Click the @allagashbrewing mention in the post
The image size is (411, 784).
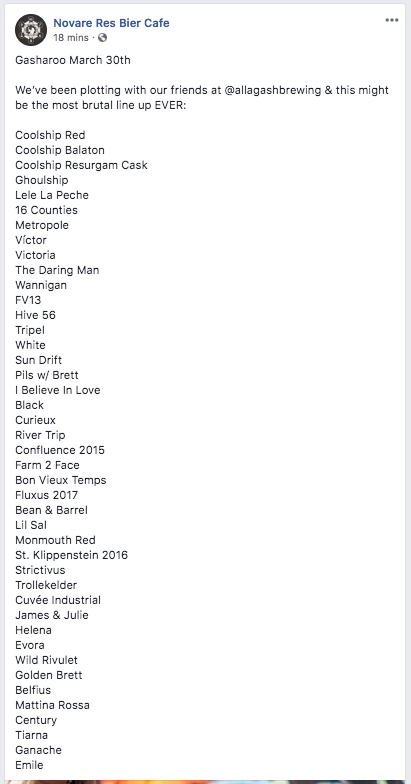[x=271, y=90]
